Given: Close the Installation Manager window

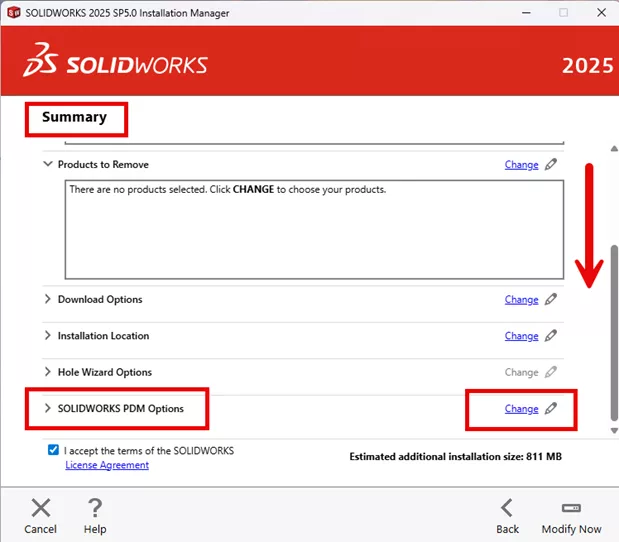Looking at the screenshot, I should coord(601,13).
